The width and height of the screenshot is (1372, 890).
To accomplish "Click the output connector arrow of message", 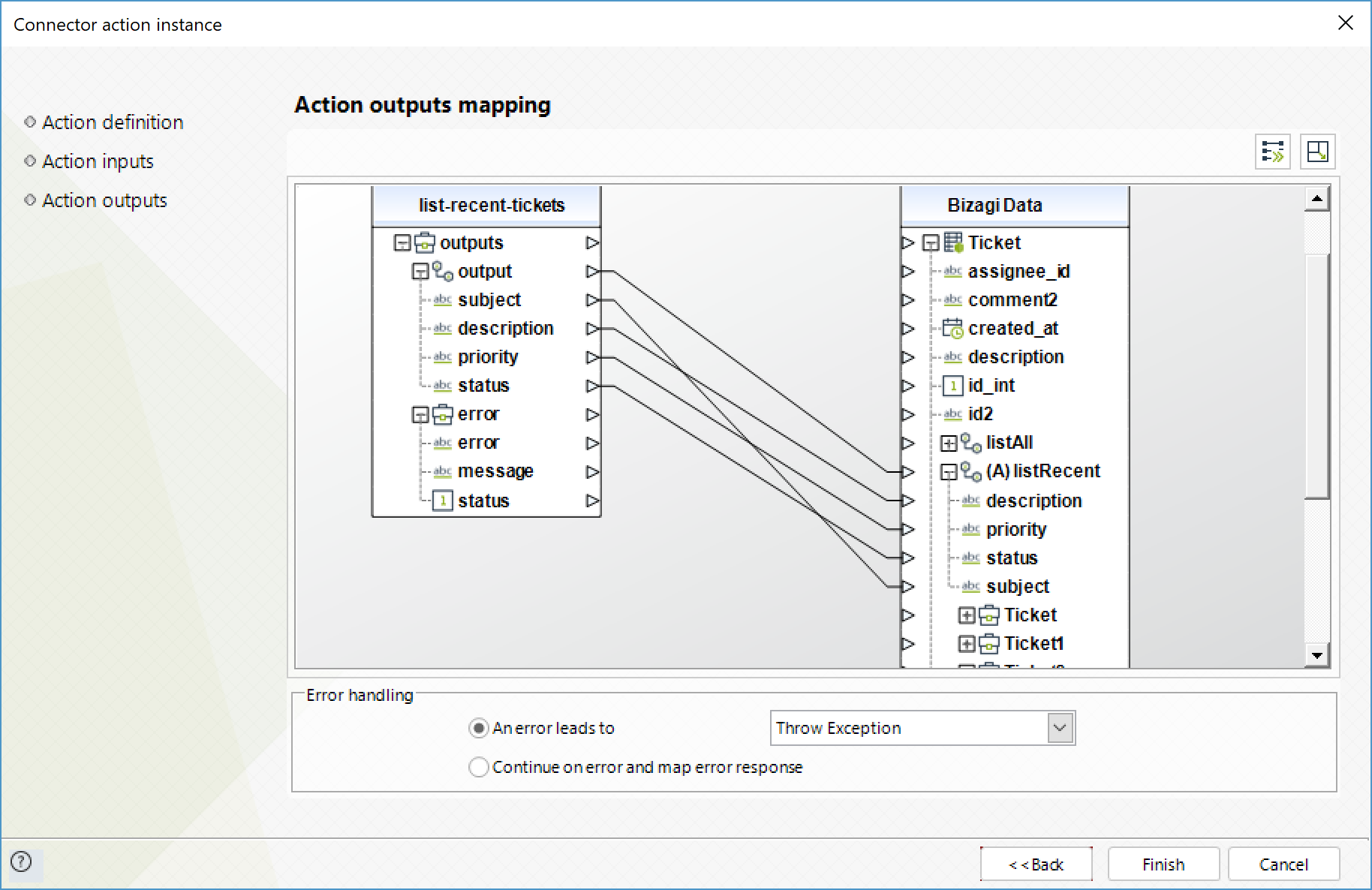I will point(593,472).
